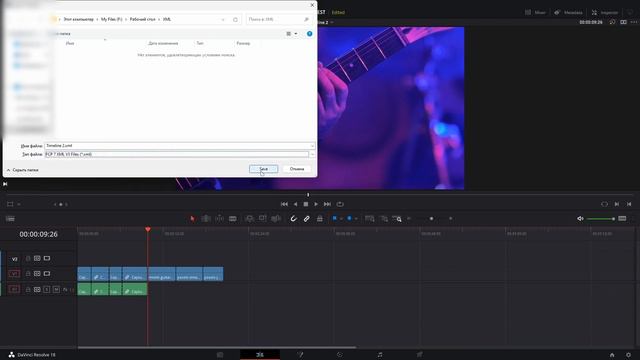Adjust the timeline zoom slider handle

click(x=431, y=219)
